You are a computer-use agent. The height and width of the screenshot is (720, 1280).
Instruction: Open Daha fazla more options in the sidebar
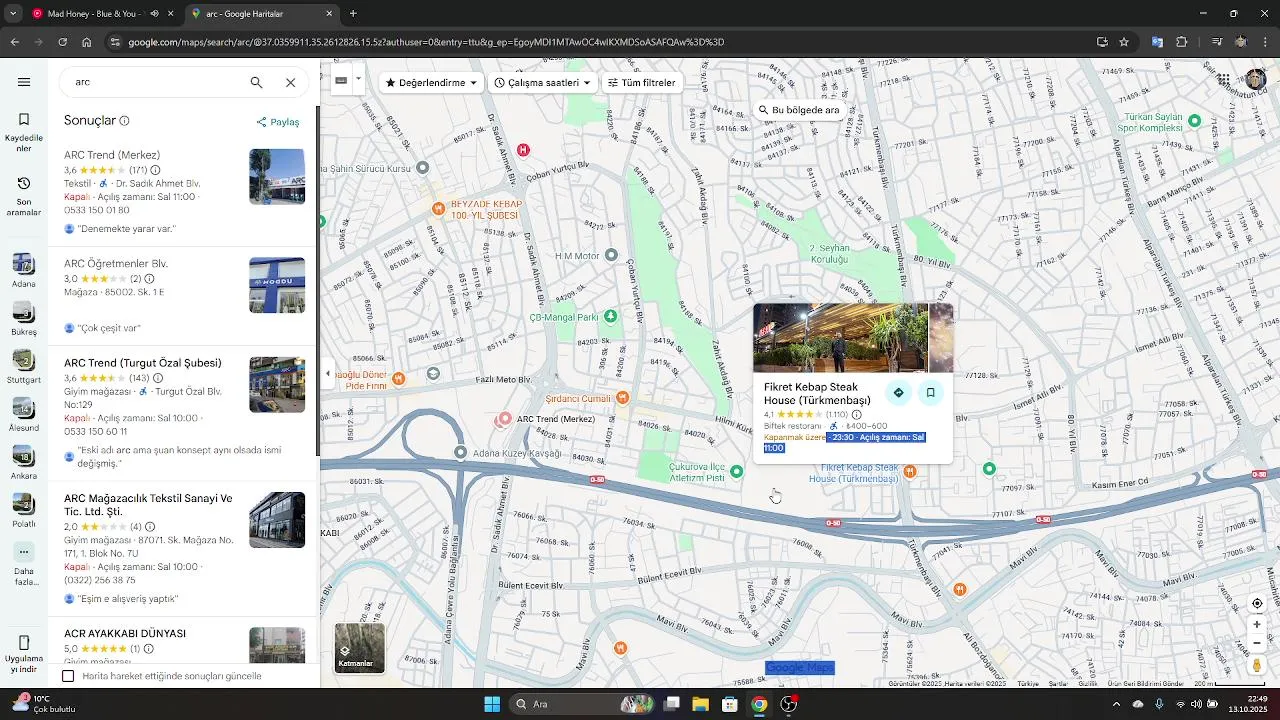tap(24, 564)
